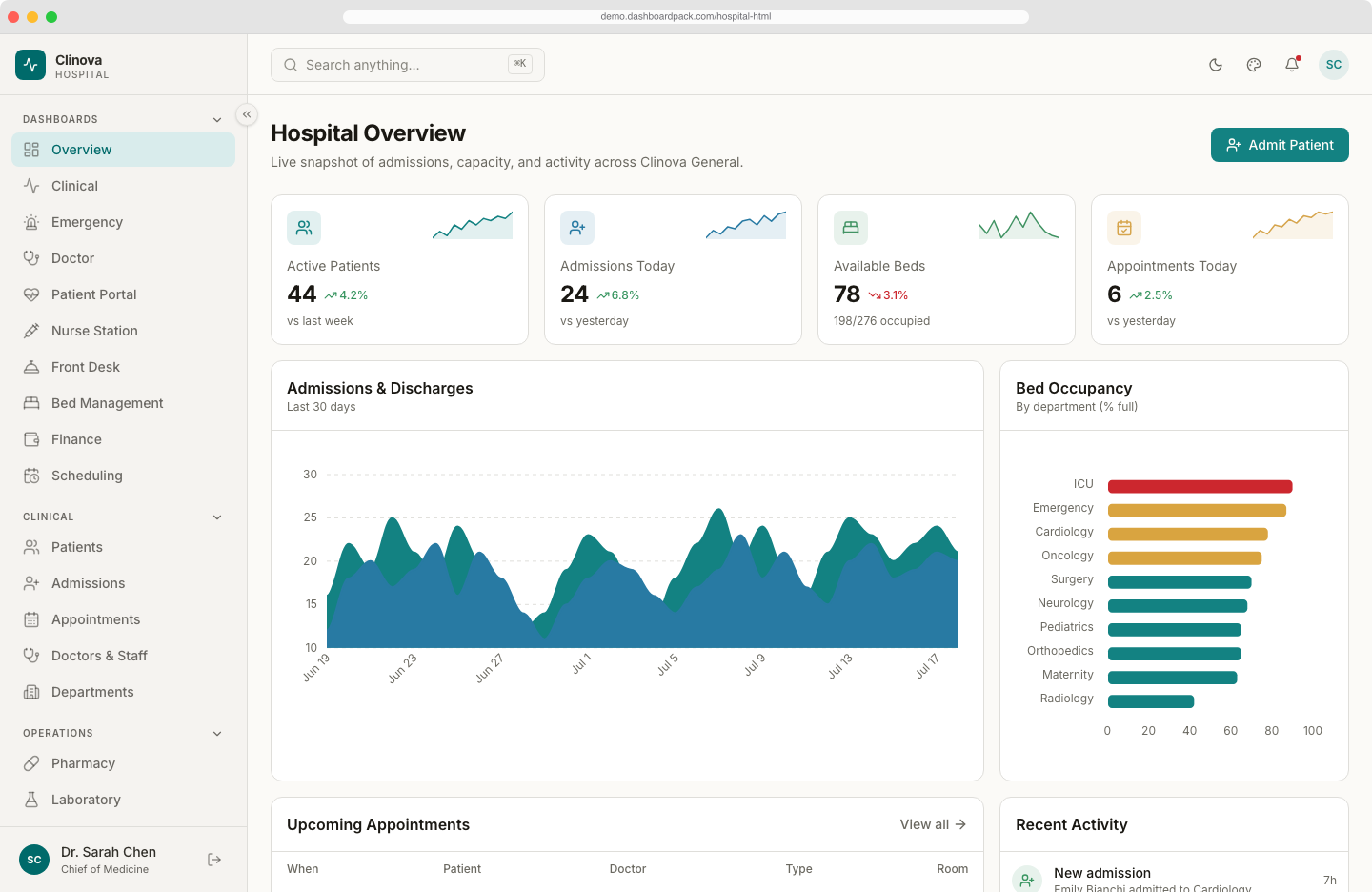Screen dimensions: 1372x892
Task: Click the Available Beds card icon
Action: tap(851, 228)
